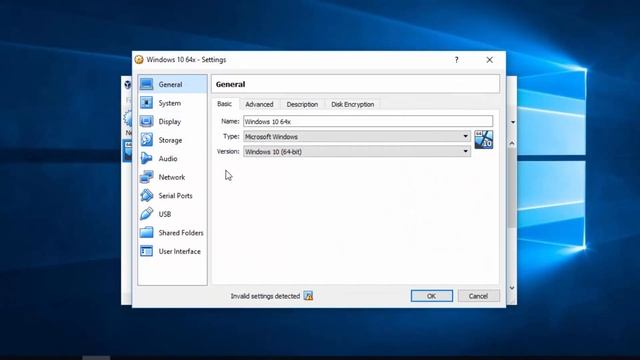This screenshot has height=360, width=640.
Task: Click the Windows 10 OS type badge
Action: 484,140
